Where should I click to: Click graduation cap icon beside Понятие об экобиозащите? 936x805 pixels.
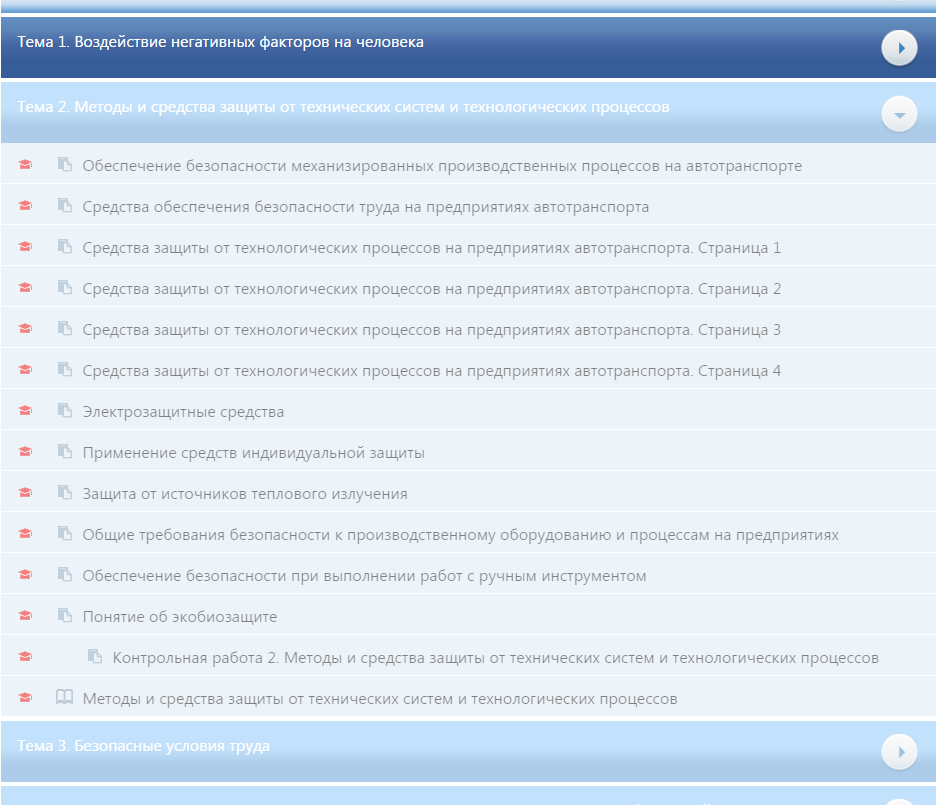coord(25,615)
